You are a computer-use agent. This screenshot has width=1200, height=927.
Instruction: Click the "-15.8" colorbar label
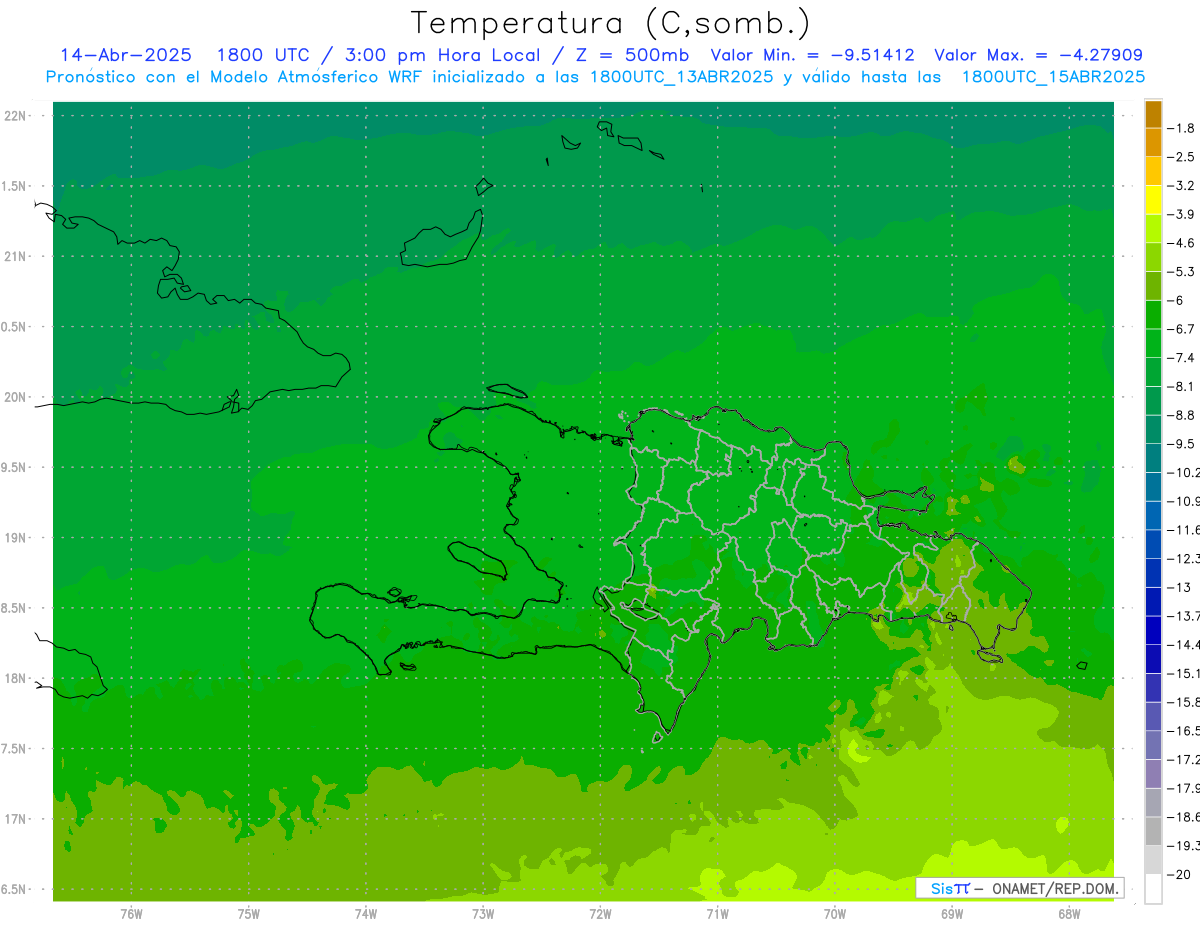[x=1185, y=703]
